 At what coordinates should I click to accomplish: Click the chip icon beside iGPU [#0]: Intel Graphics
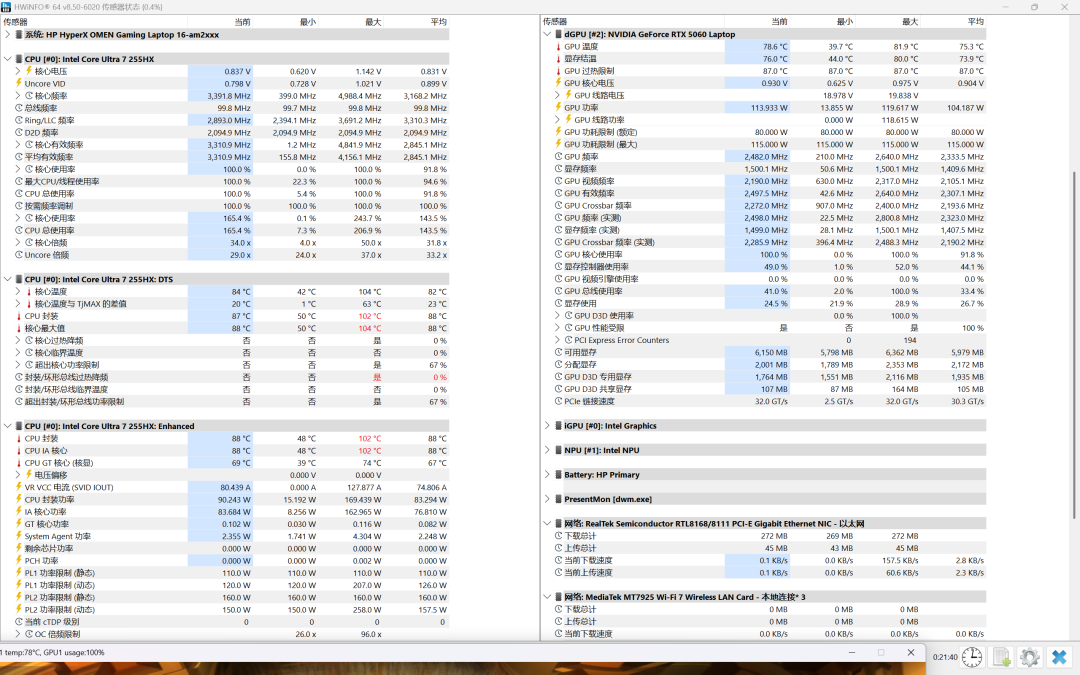[x=558, y=426]
